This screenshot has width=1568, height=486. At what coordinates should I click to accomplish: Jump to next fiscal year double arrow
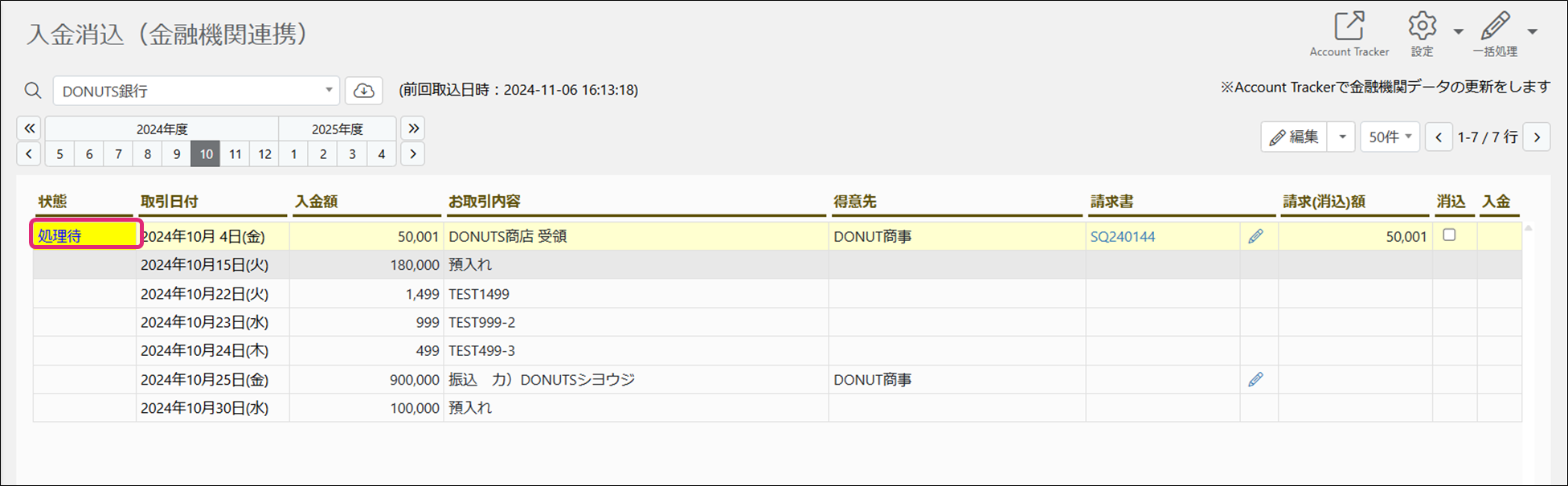[413, 129]
